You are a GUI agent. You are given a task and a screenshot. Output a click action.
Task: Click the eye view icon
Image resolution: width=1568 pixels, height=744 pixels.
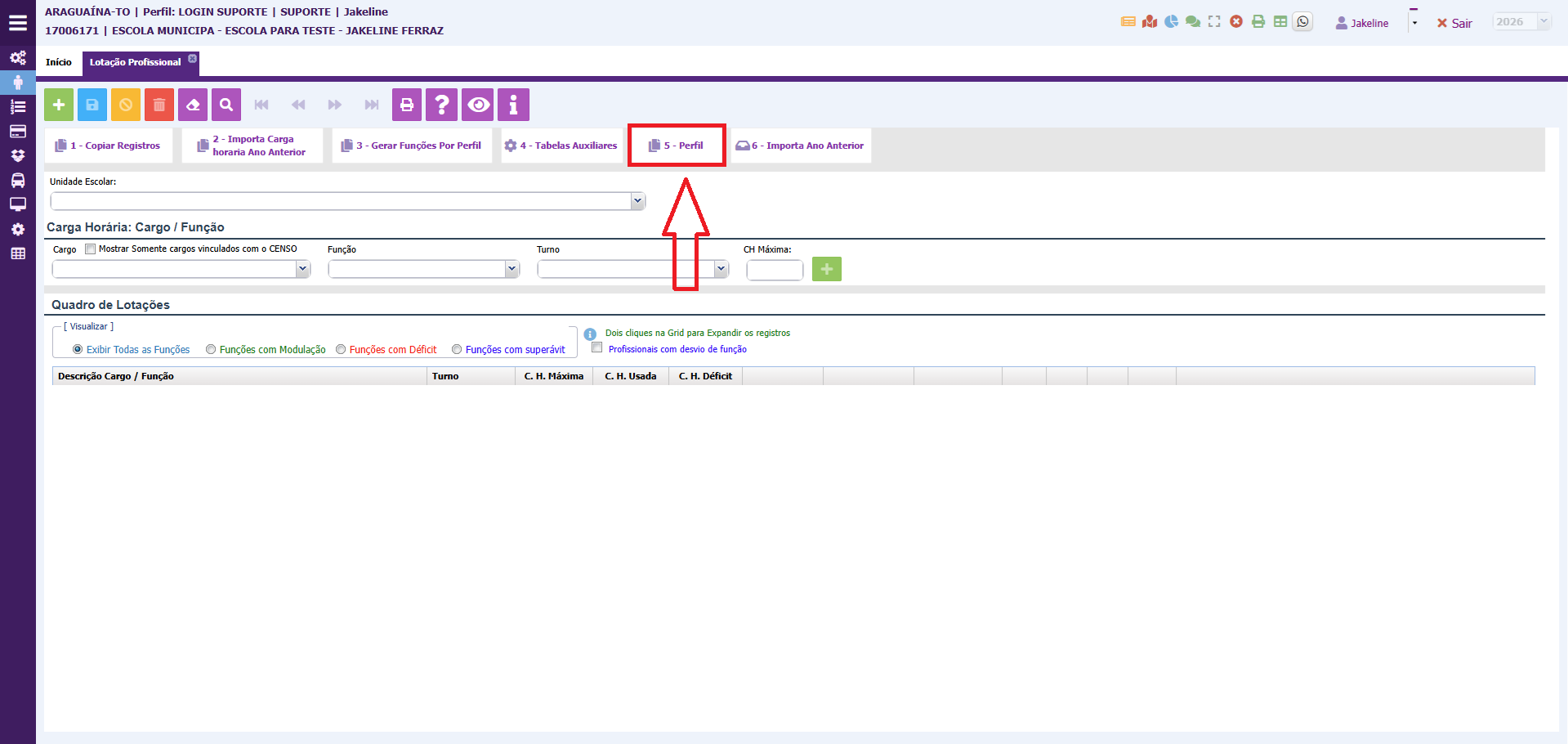pyautogui.click(x=478, y=105)
